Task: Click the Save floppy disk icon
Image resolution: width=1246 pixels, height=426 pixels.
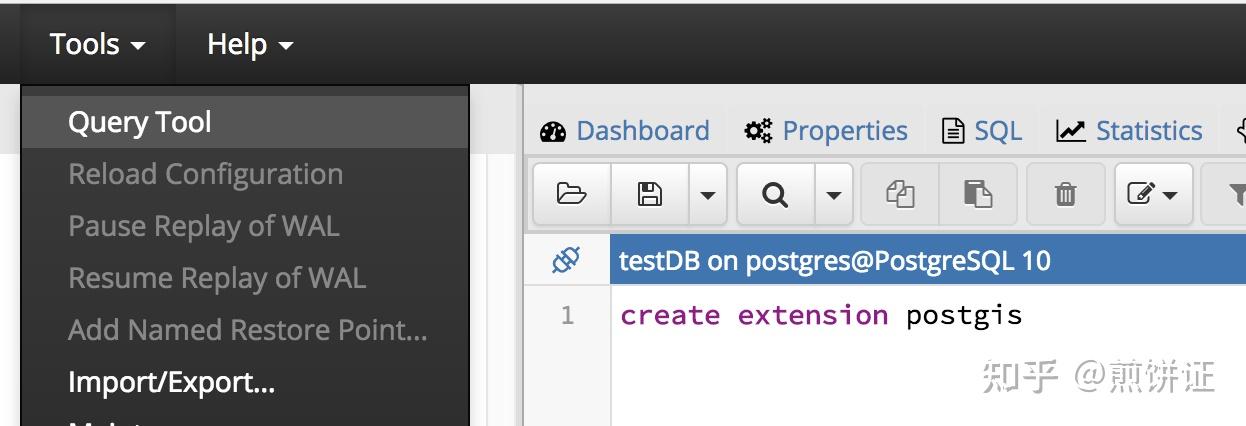Action: tap(650, 194)
